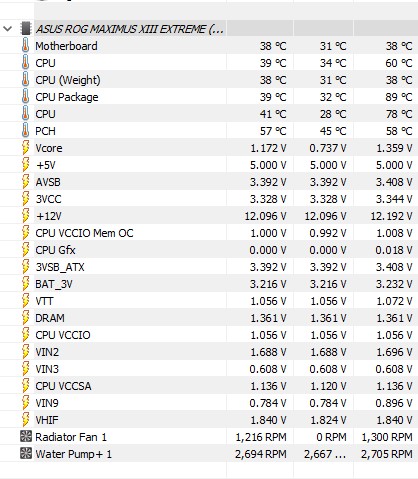Click the 0.018 V CPU Gfx maximum
Viewport: 418px width, 479px height.
pyautogui.click(x=394, y=250)
